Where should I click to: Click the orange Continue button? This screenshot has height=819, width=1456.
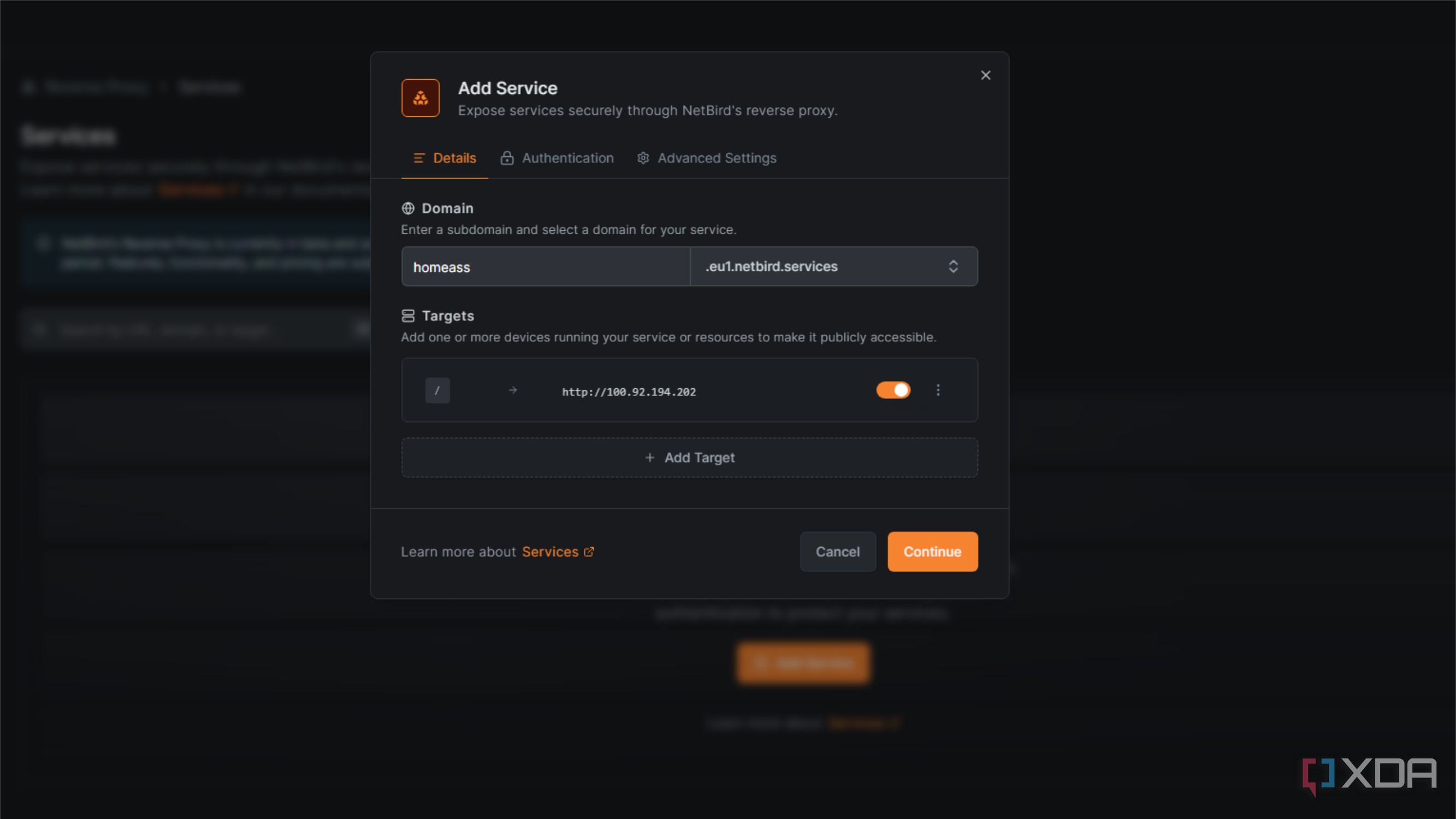coord(932,551)
